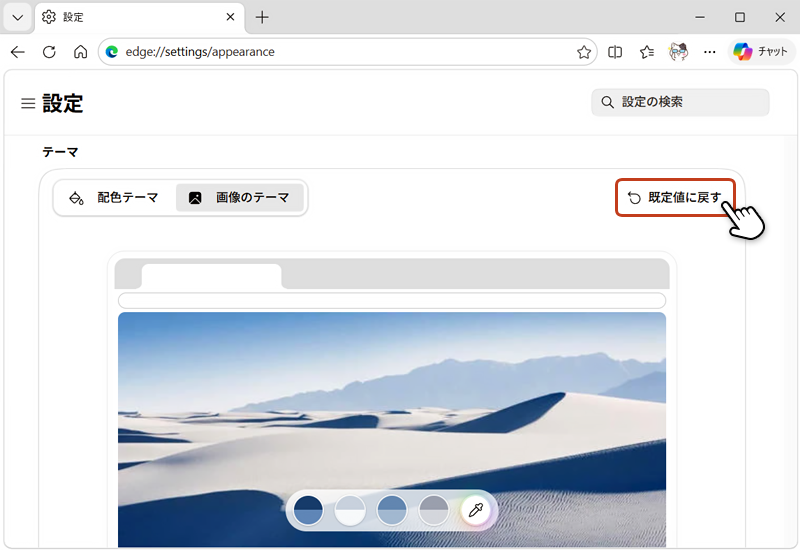The image size is (800, 550).
Task: Open settings hamburger menu icon
Action: pos(28,104)
